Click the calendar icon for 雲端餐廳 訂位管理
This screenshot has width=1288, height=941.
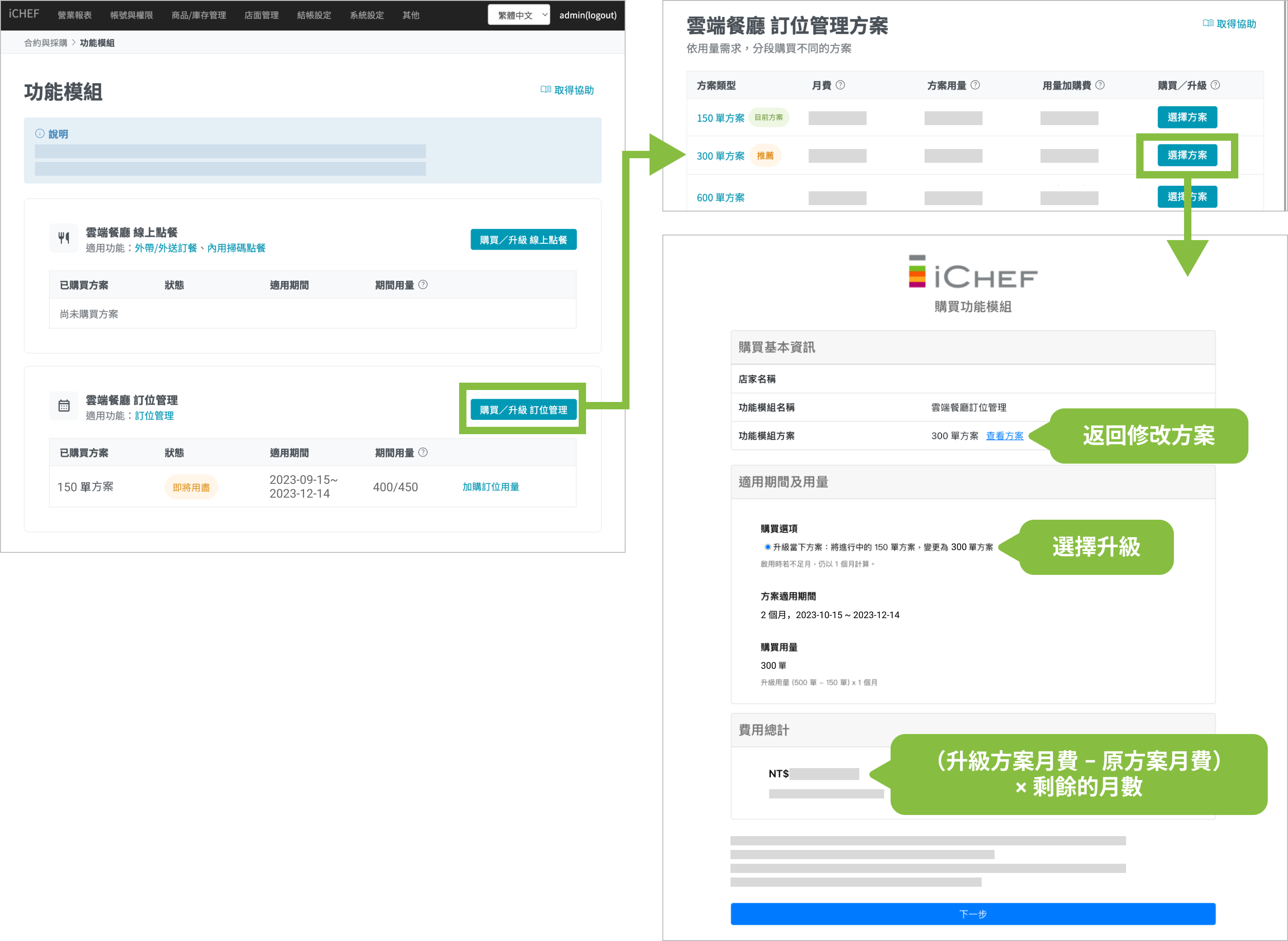coord(64,406)
